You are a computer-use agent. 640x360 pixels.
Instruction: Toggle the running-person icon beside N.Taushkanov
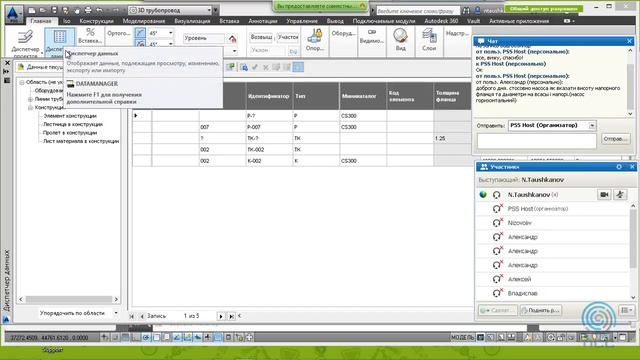pyautogui.click(x=620, y=195)
